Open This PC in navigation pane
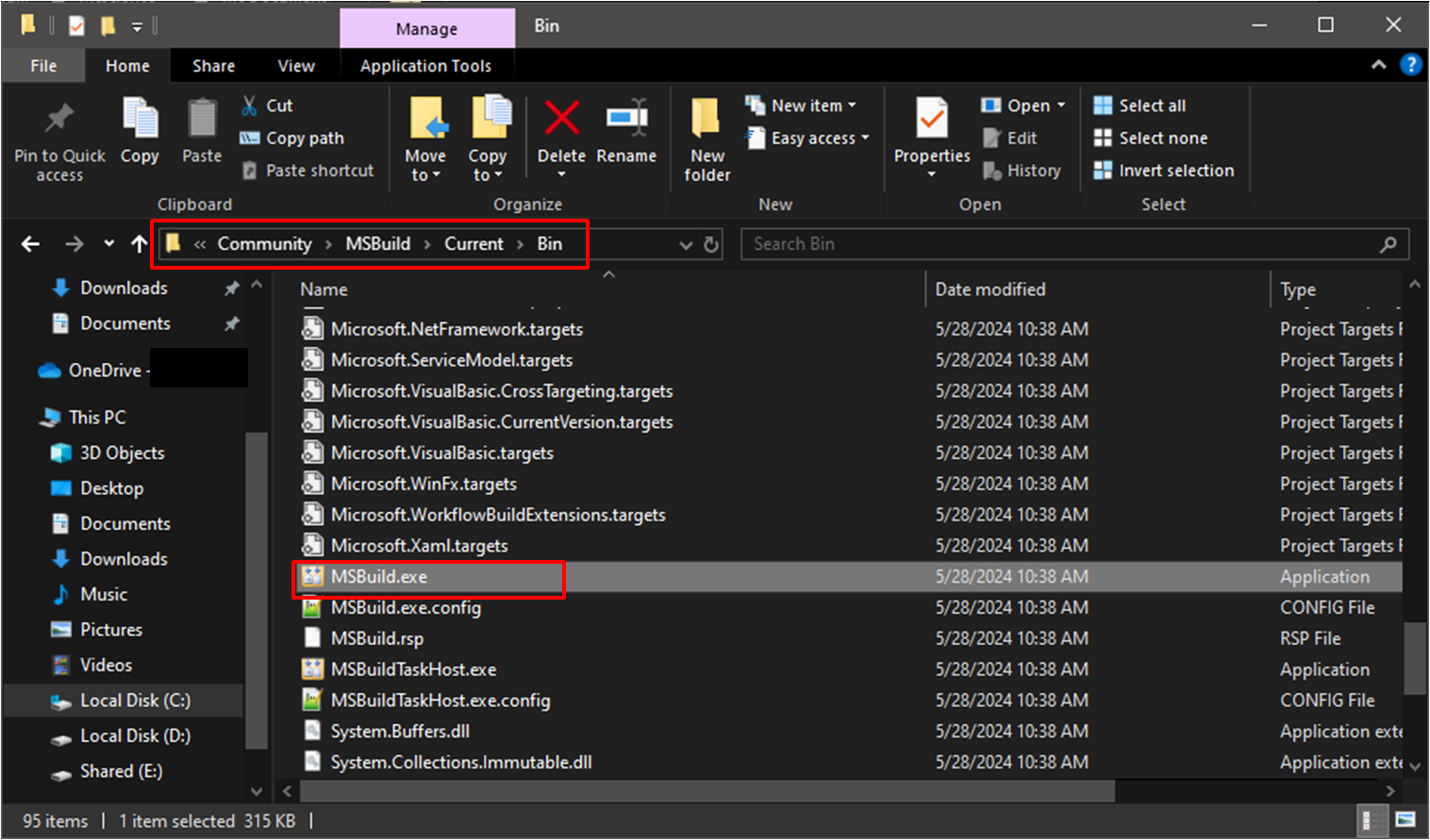 [x=97, y=418]
